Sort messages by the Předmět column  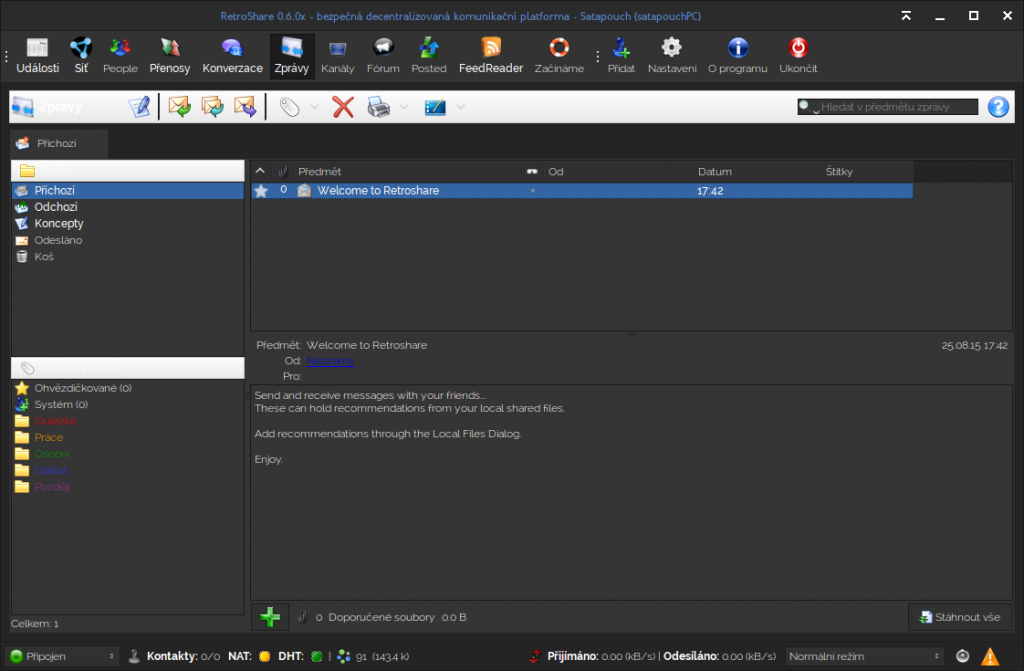(x=406, y=172)
